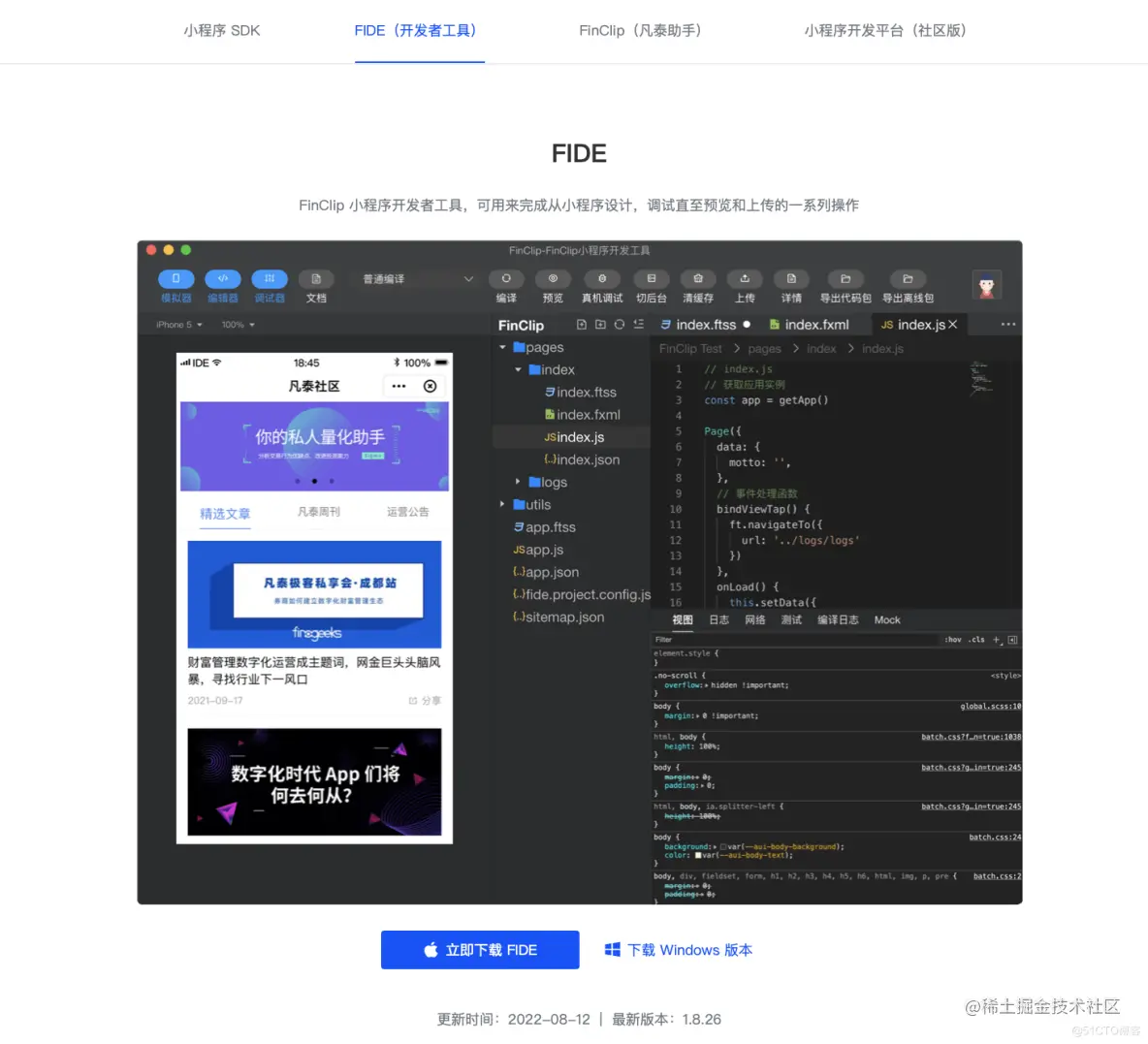Screen dimensions: 1148x1044
Task: Switch to the index.fxml editor tab
Action: coord(809,325)
